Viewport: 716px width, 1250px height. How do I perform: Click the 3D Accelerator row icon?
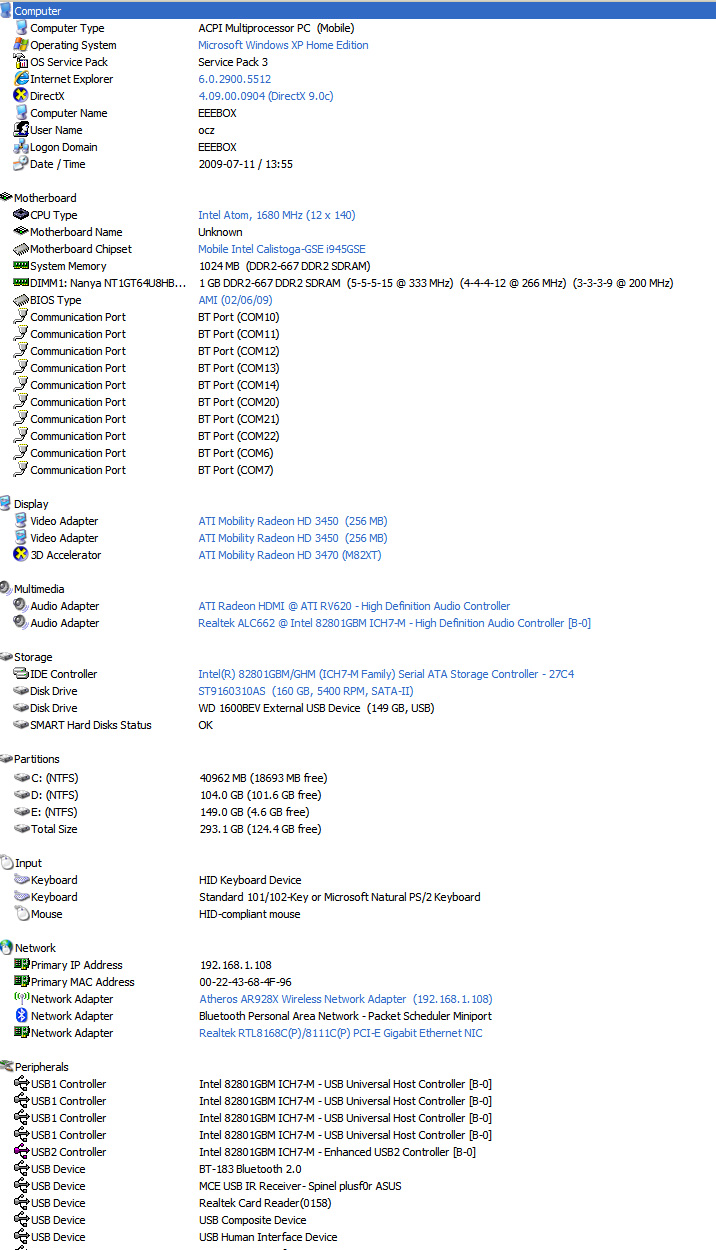coord(21,555)
